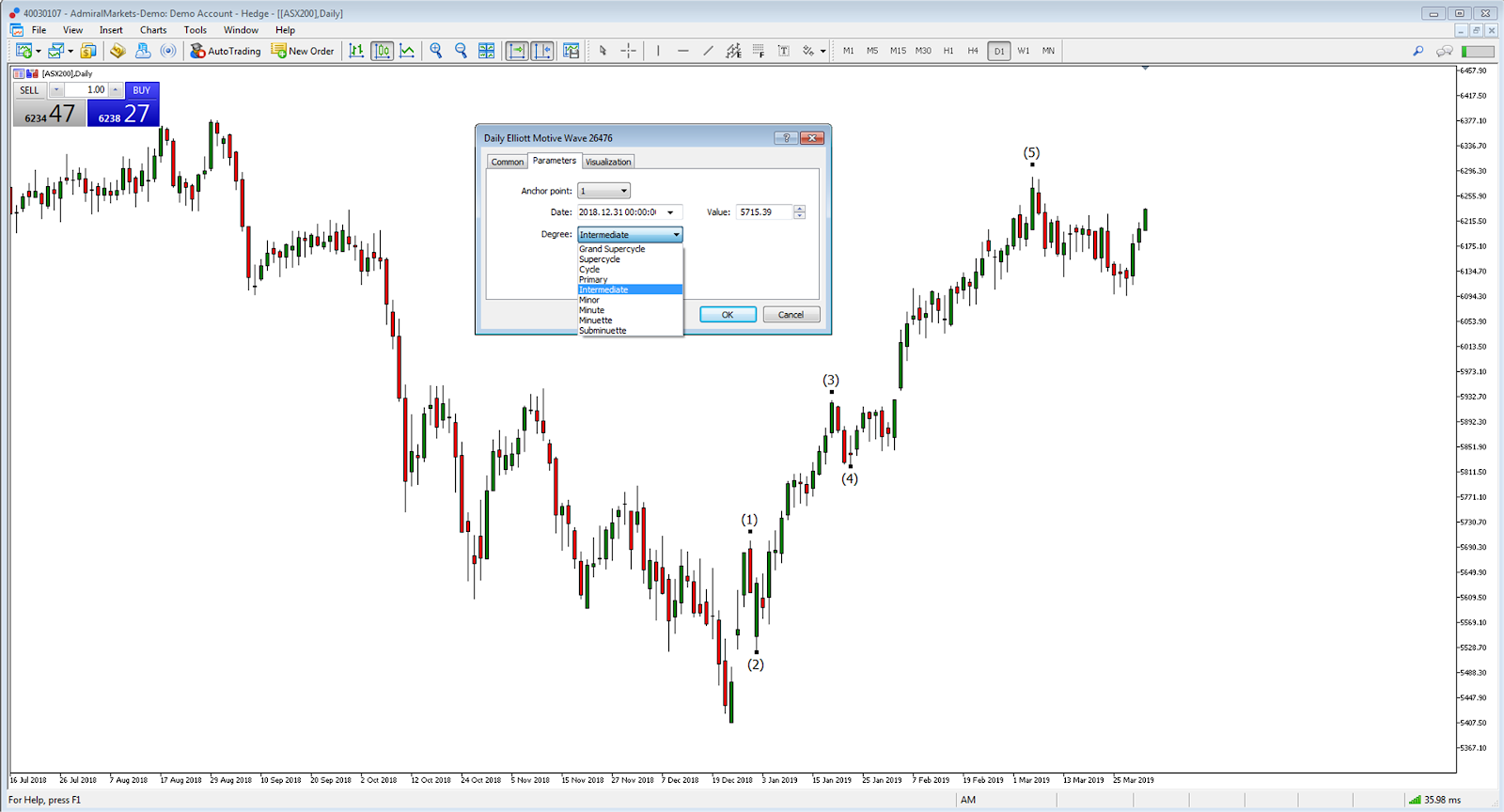Toggle the chart shift button
This screenshot has width=1504, height=812.
pos(542,51)
